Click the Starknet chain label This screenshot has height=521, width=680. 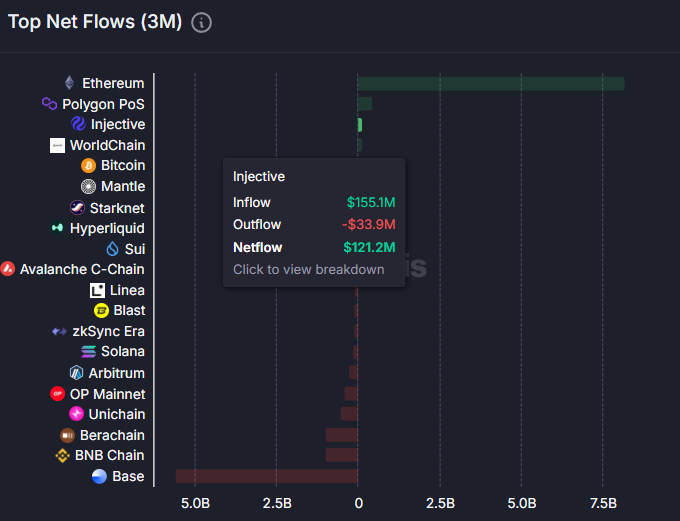click(x=117, y=208)
